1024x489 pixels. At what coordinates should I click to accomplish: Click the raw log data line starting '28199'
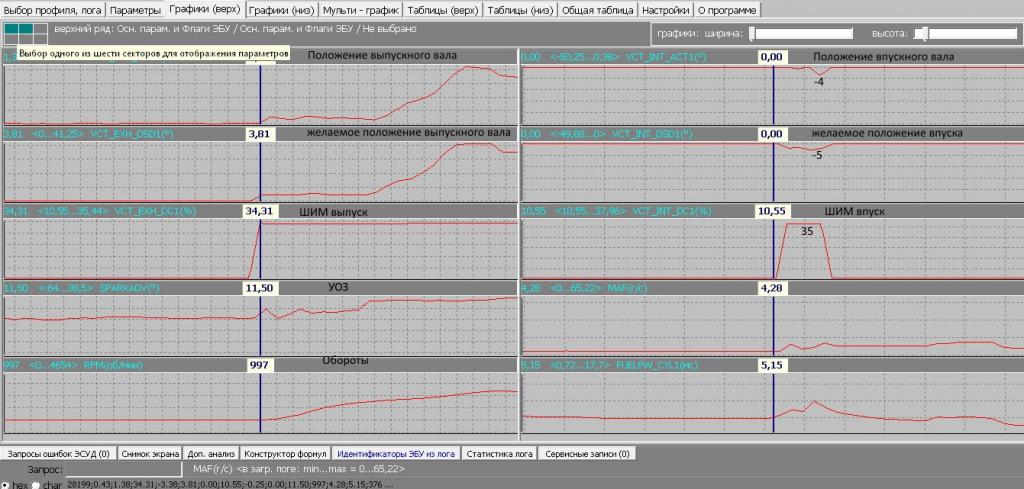coord(229,485)
